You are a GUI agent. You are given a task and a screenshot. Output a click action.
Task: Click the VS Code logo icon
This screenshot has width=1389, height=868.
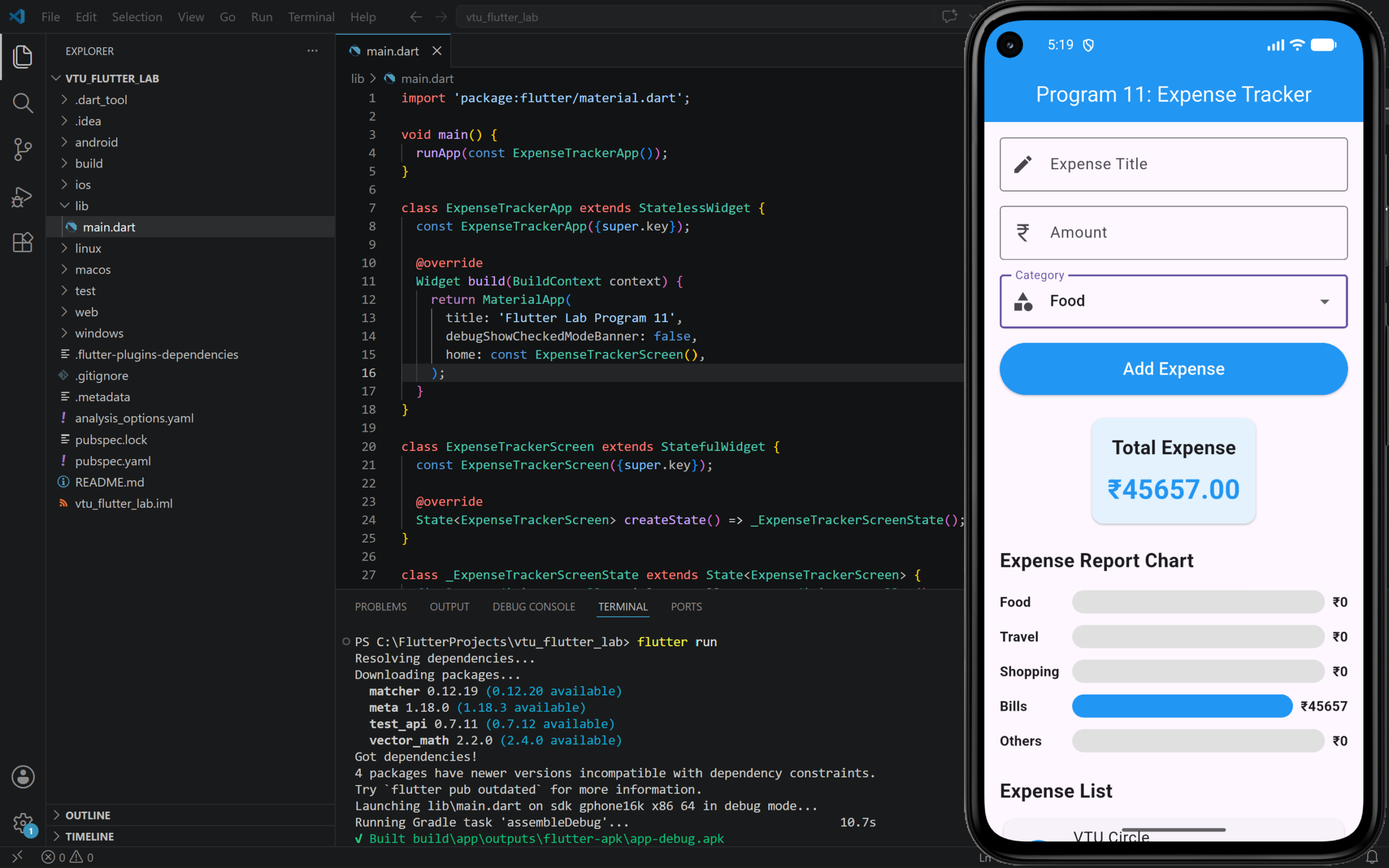(17, 17)
